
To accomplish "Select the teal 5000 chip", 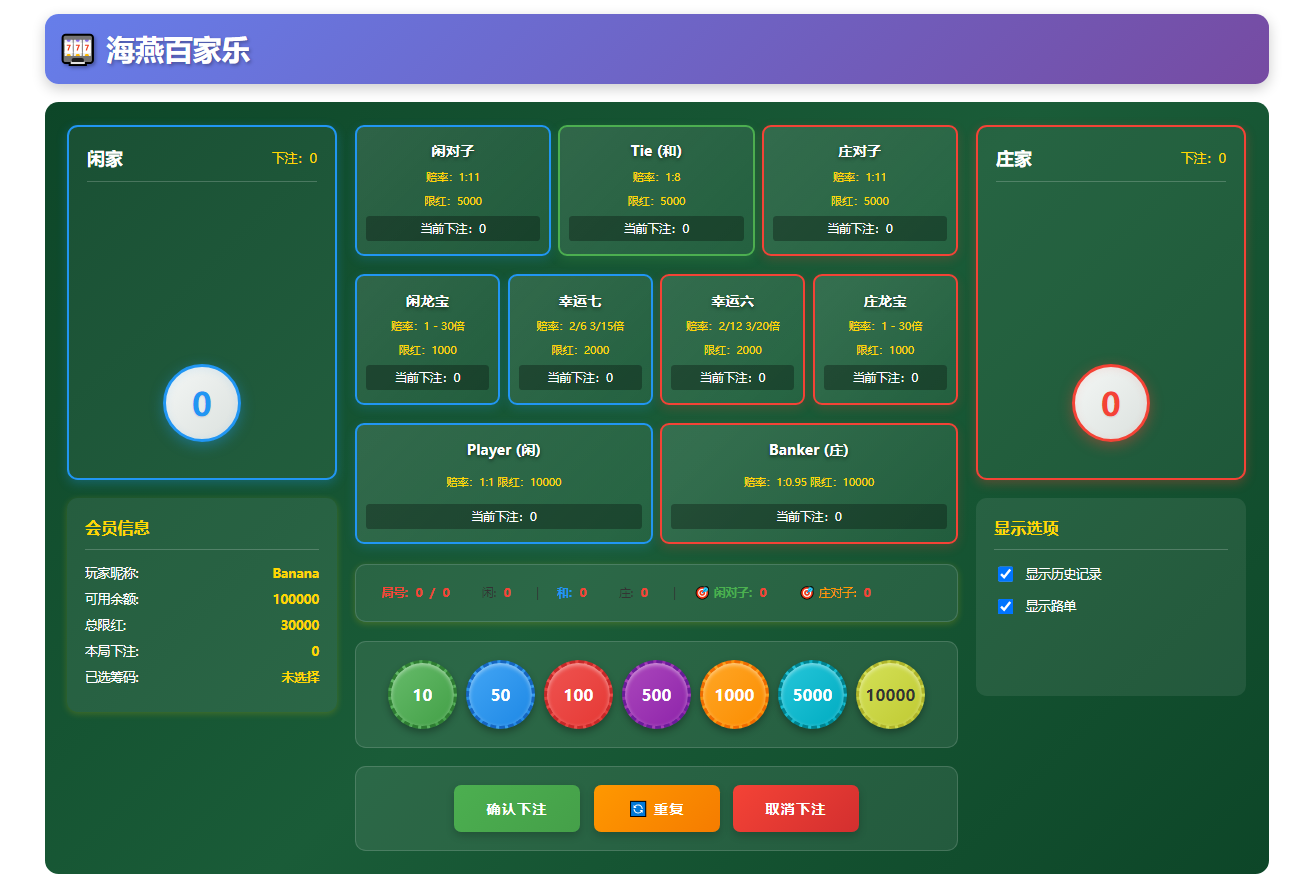I will coord(812,694).
